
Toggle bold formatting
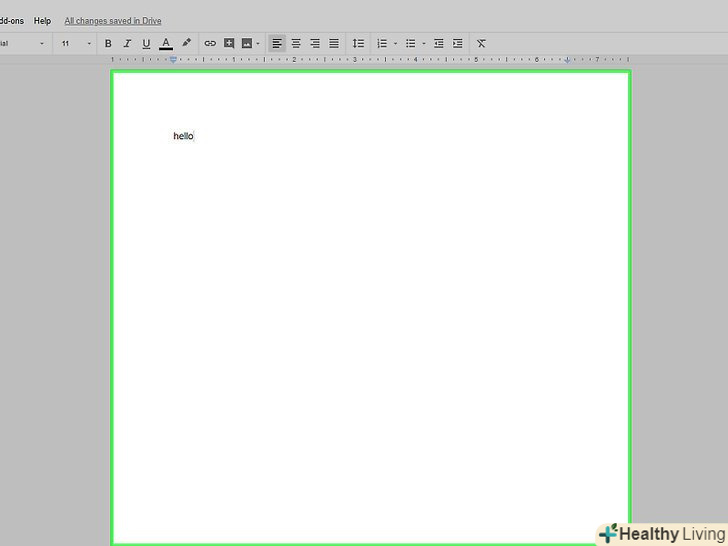pos(108,44)
